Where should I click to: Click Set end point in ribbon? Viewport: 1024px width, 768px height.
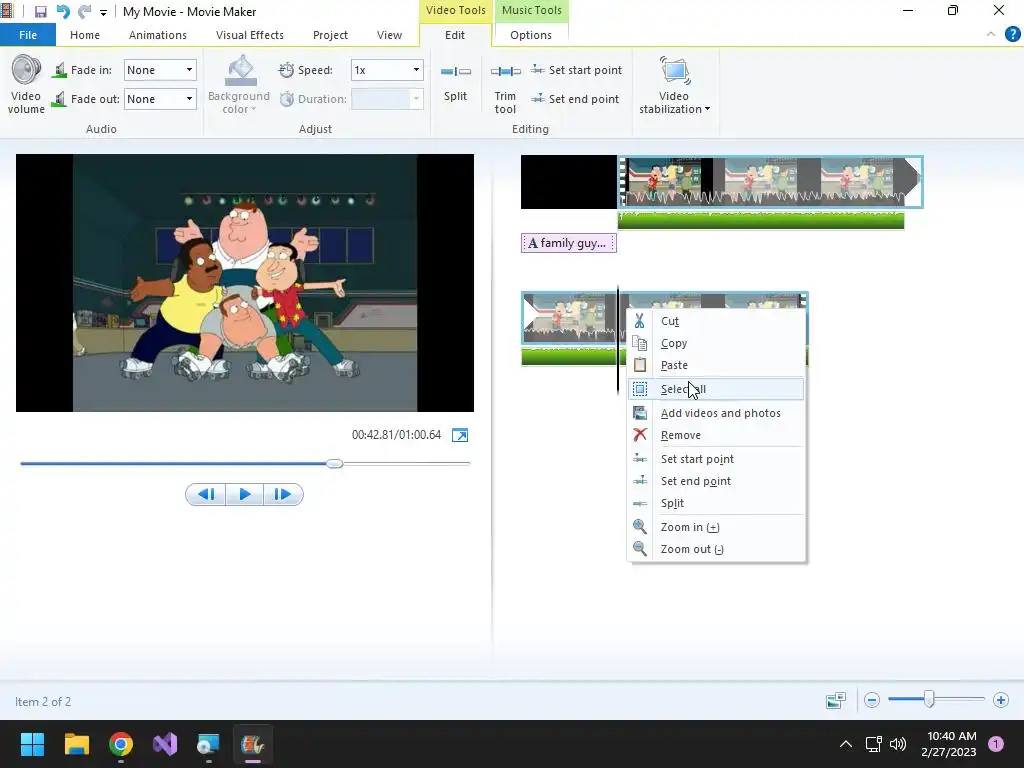click(x=575, y=99)
